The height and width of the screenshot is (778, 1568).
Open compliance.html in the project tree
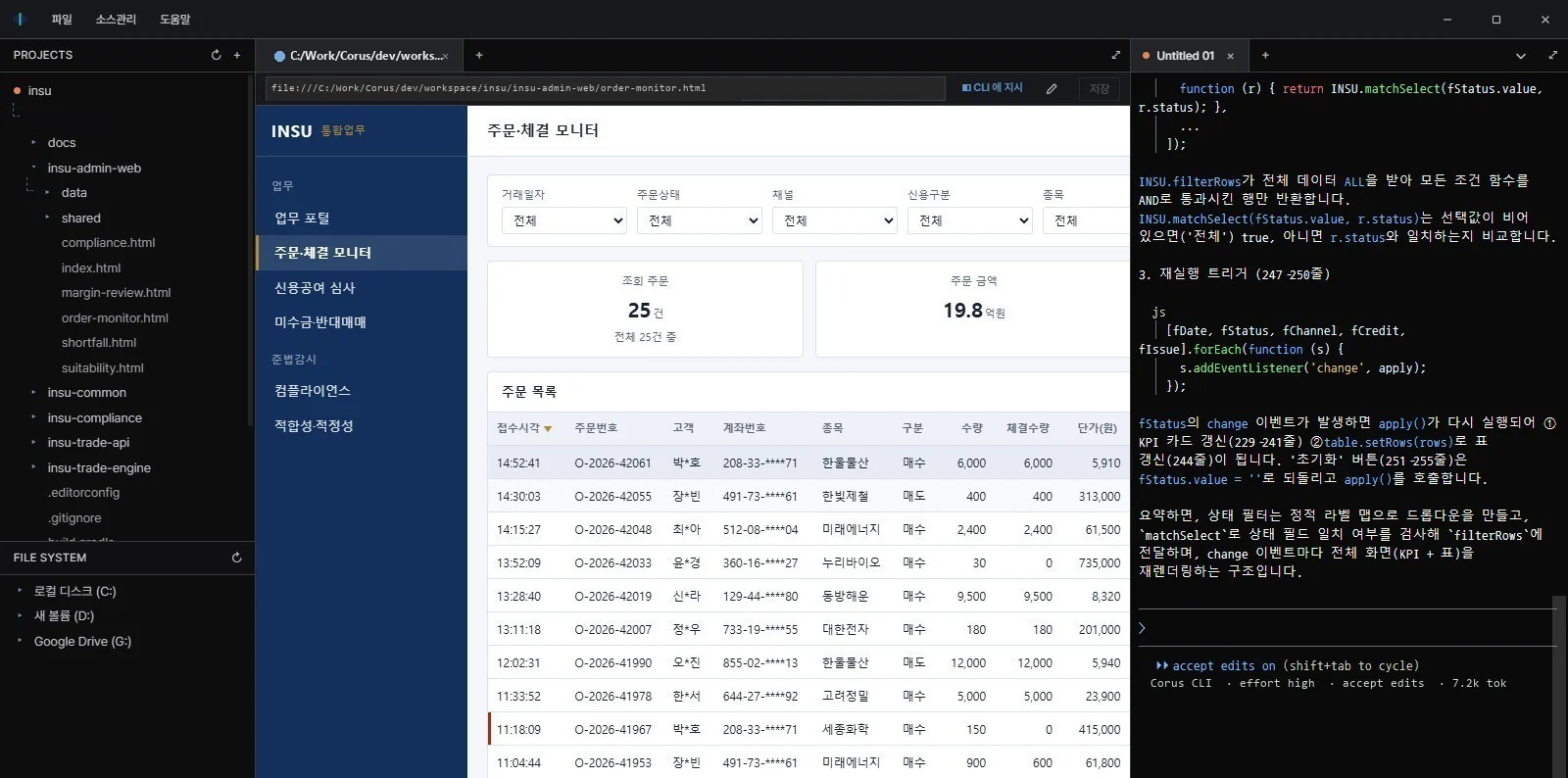tap(108, 243)
